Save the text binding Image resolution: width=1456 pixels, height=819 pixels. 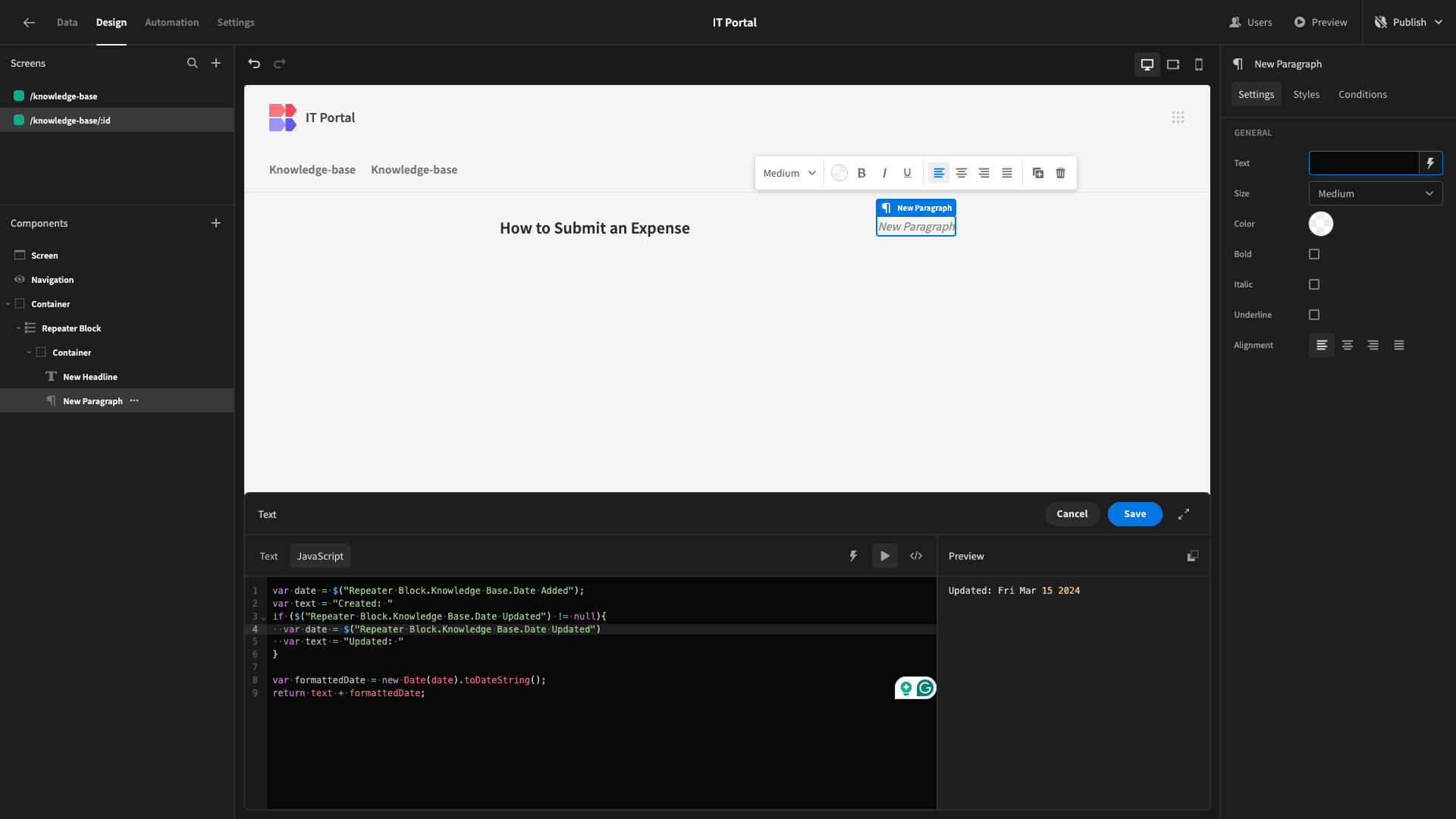pyautogui.click(x=1135, y=514)
